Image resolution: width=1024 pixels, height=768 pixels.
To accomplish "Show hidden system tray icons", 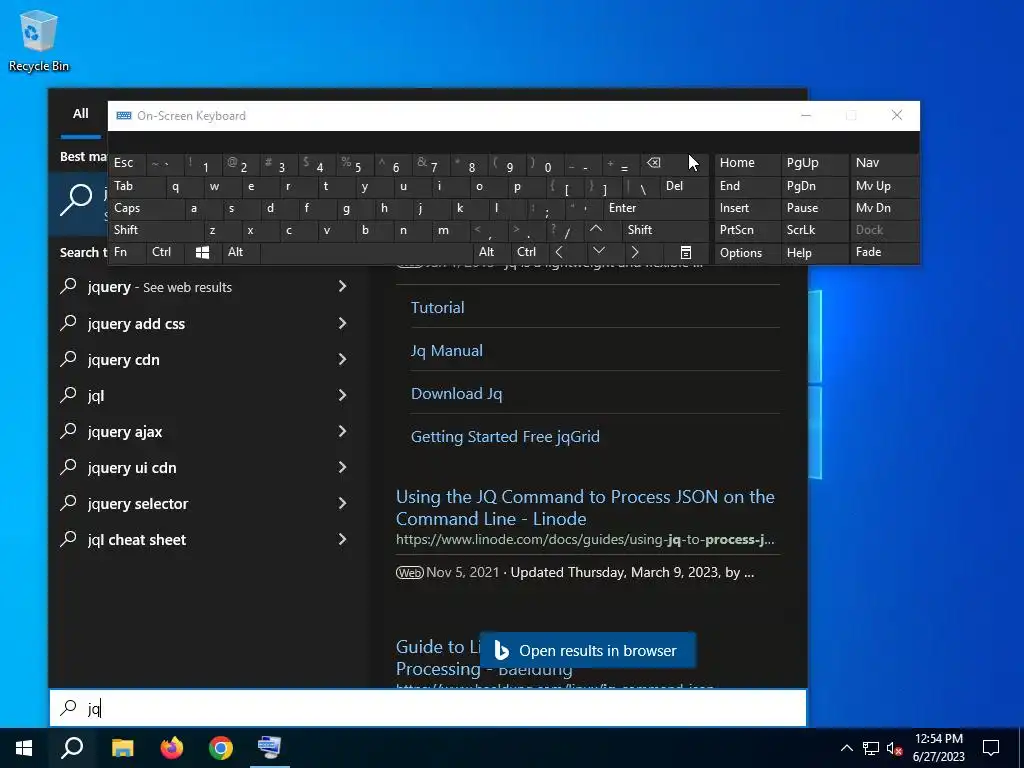I will pos(846,748).
